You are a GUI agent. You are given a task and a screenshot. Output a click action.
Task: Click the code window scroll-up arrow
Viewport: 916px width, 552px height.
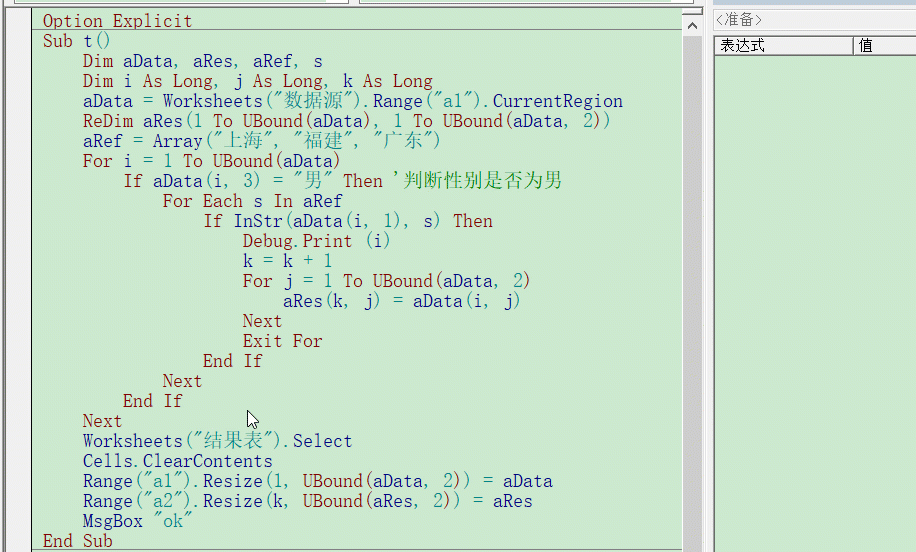coord(692,26)
